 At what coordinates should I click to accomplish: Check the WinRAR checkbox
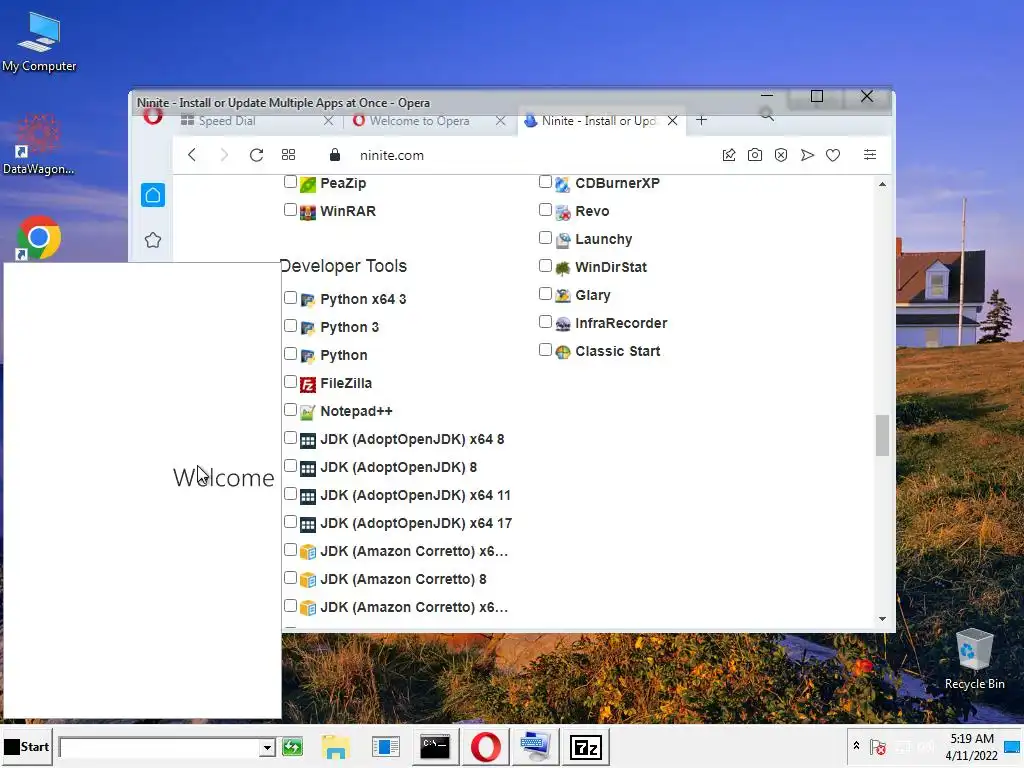[x=291, y=210]
